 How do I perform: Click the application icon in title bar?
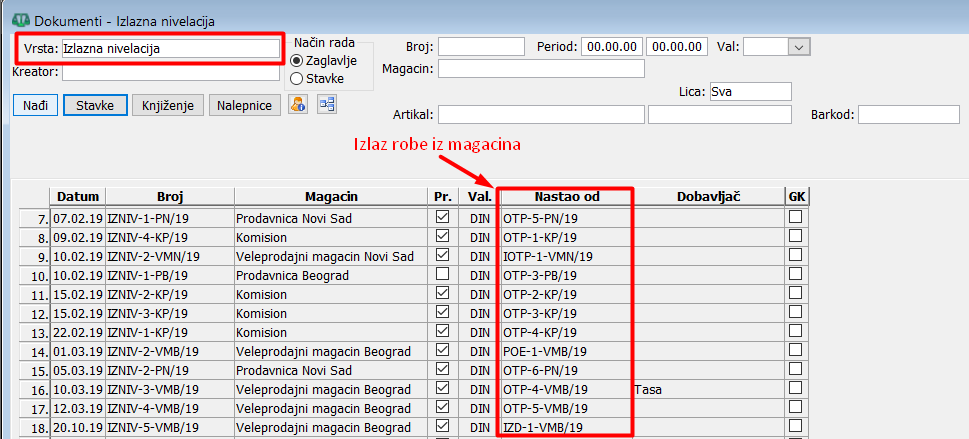tap(17, 19)
